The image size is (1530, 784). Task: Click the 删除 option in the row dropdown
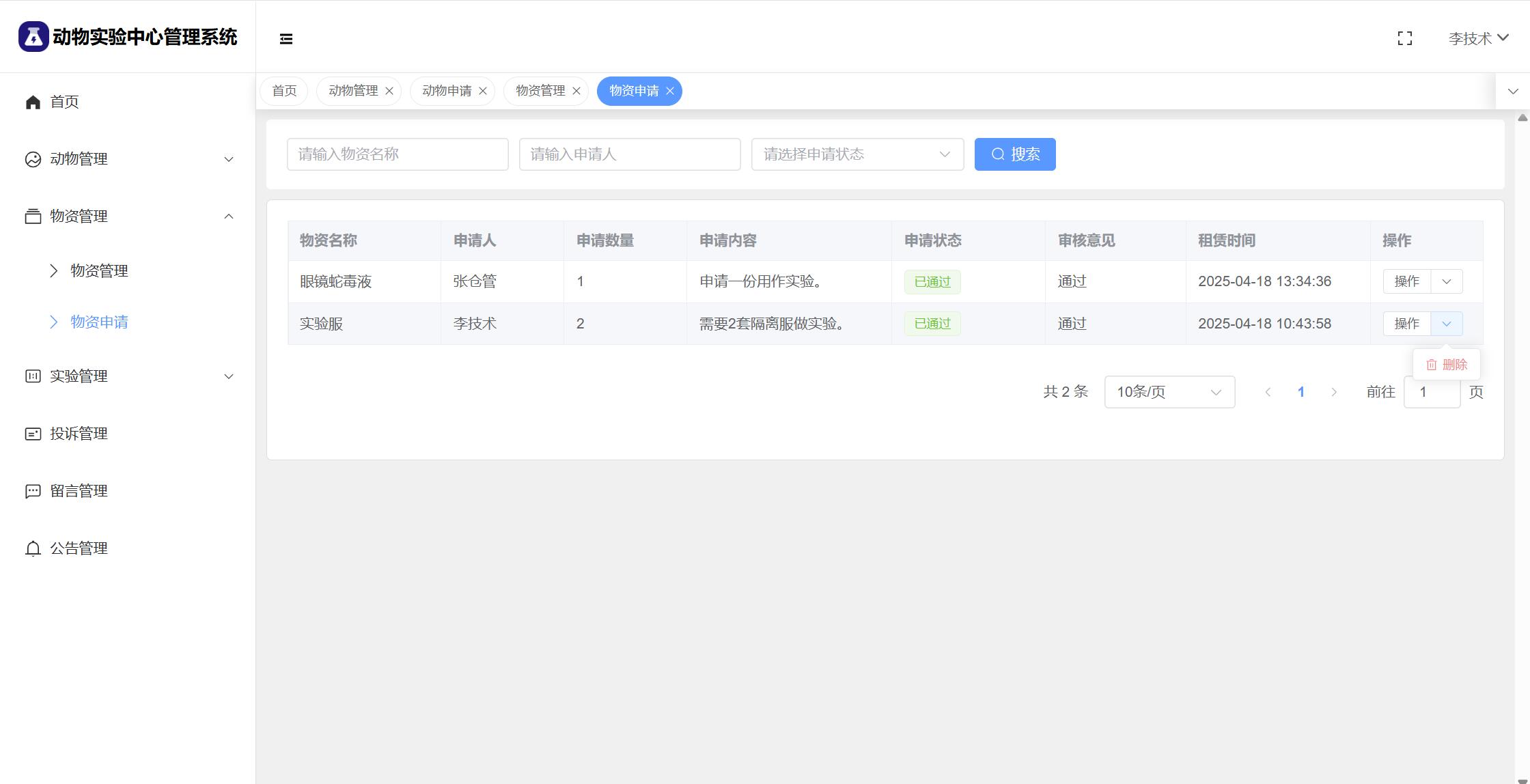tap(1447, 365)
